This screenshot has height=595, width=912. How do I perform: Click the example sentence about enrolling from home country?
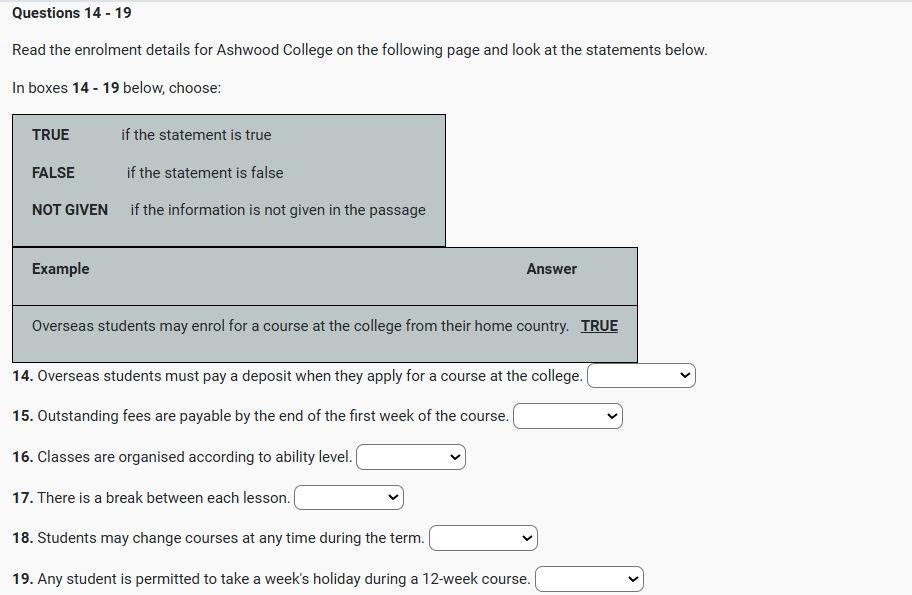(300, 326)
